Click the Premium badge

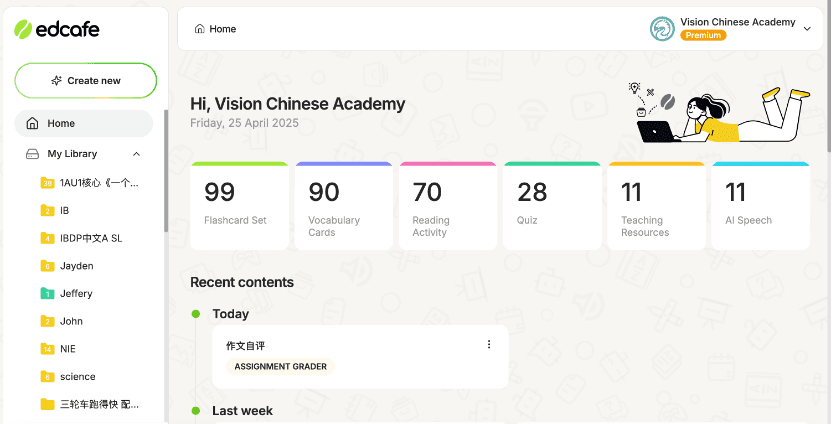coord(703,35)
